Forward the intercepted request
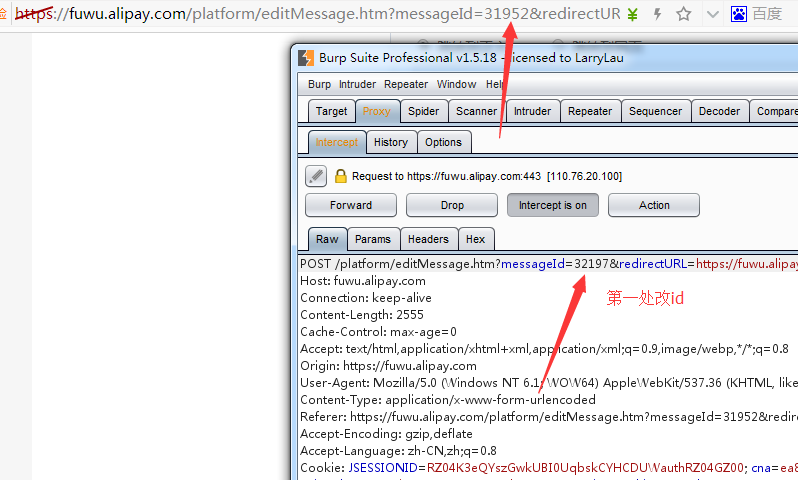Image resolution: width=798 pixels, height=480 pixels. pos(351,205)
